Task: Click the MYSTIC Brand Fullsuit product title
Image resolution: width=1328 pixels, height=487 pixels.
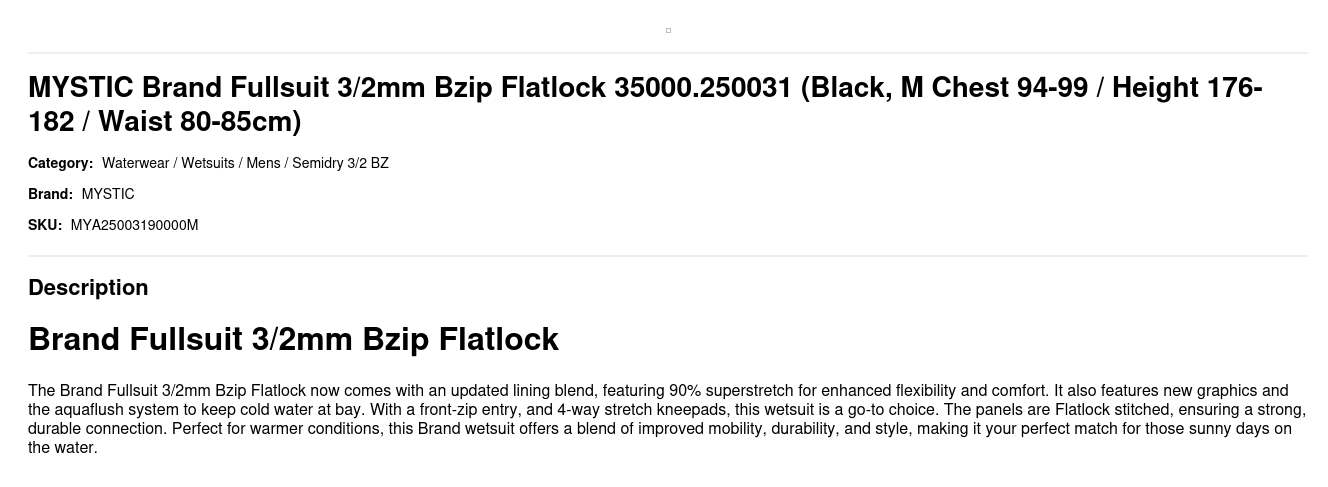Action: [x=645, y=104]
